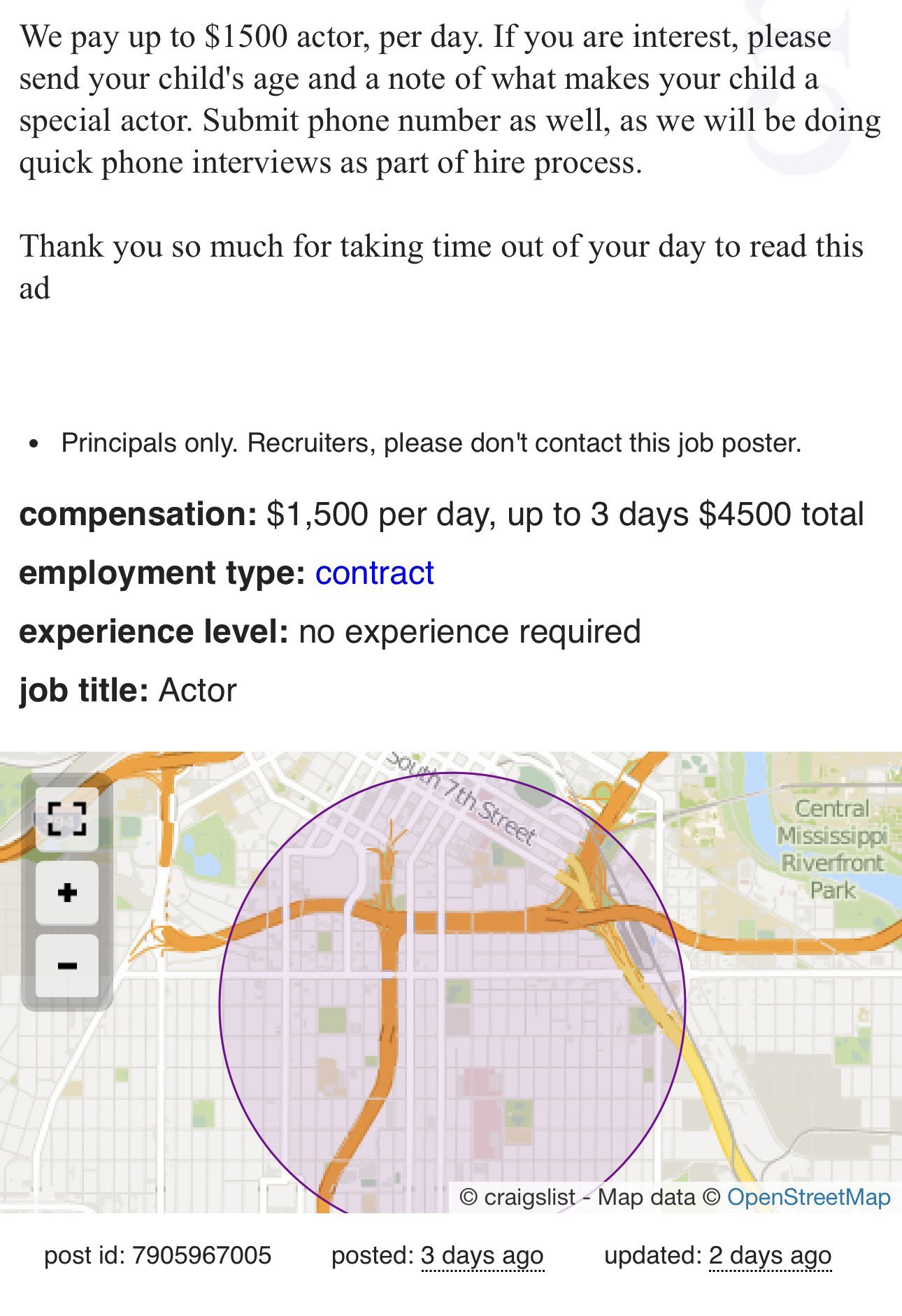902x1316 pixels.
Task: Click the 'employment type:' label
Action: click(162, 573)
